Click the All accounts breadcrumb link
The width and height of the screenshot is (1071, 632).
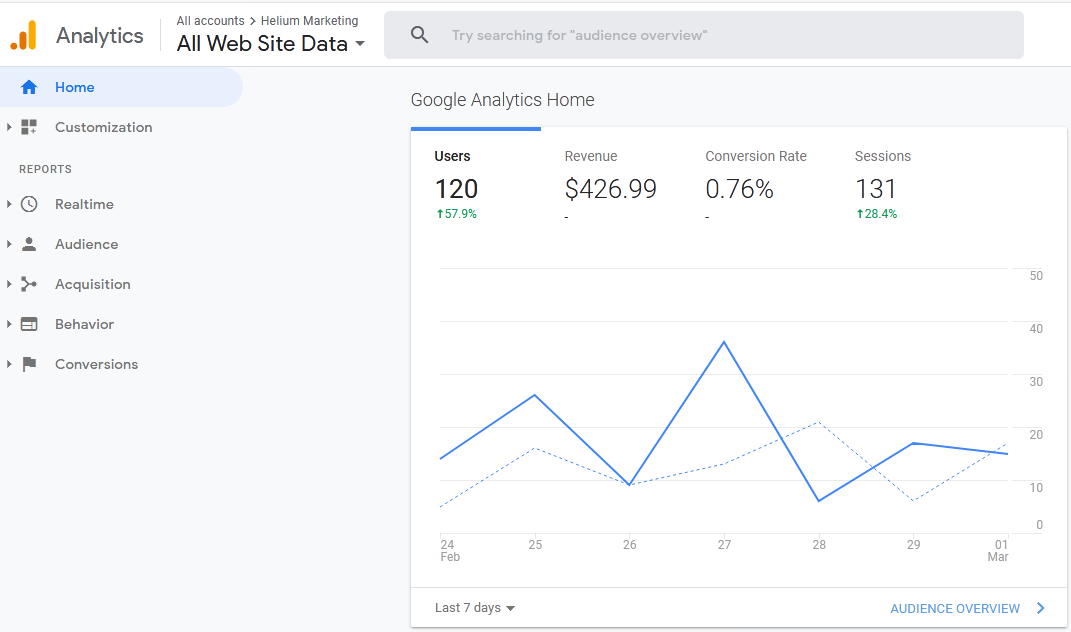coord(210,20)
